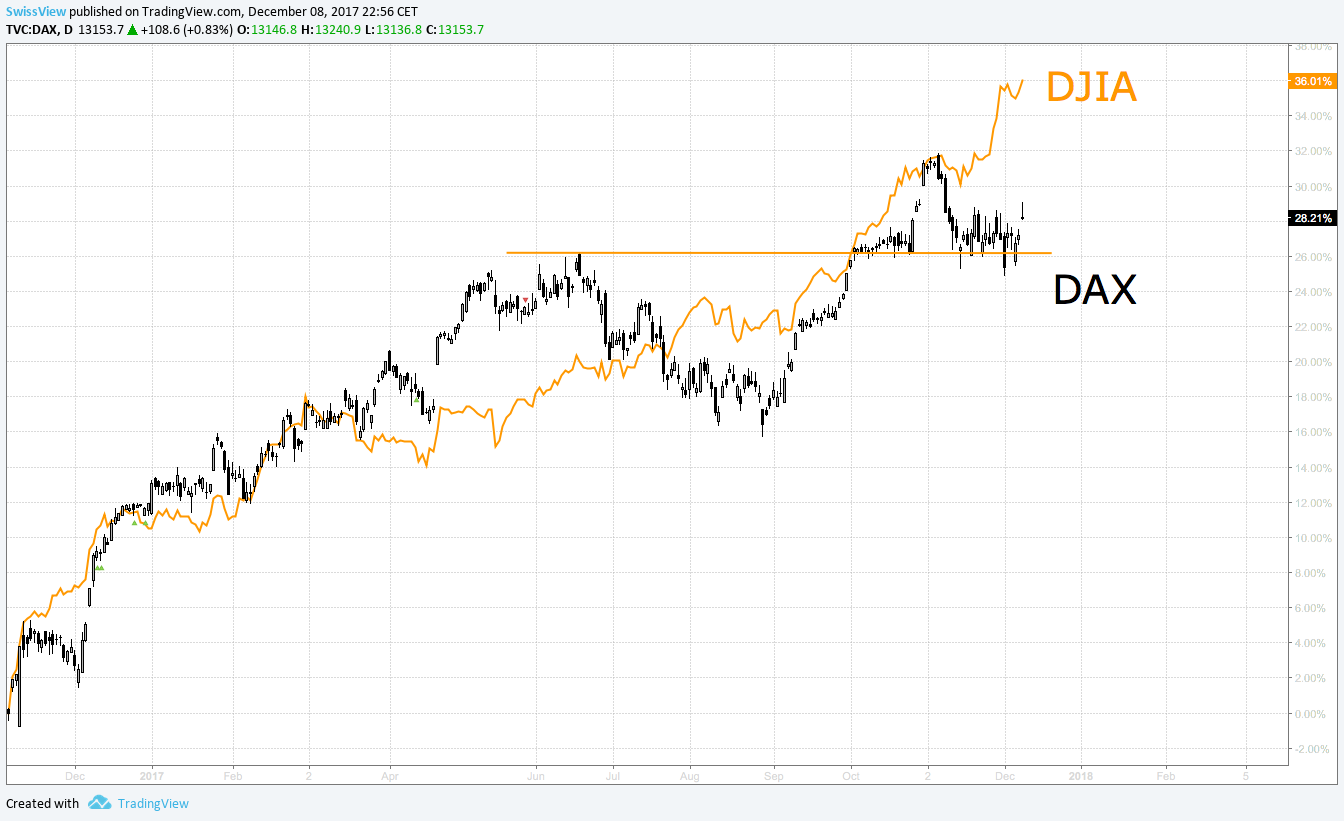Click the L:13136.8 low value
This screenshot has height=821, width=1344.
point(392,29)
